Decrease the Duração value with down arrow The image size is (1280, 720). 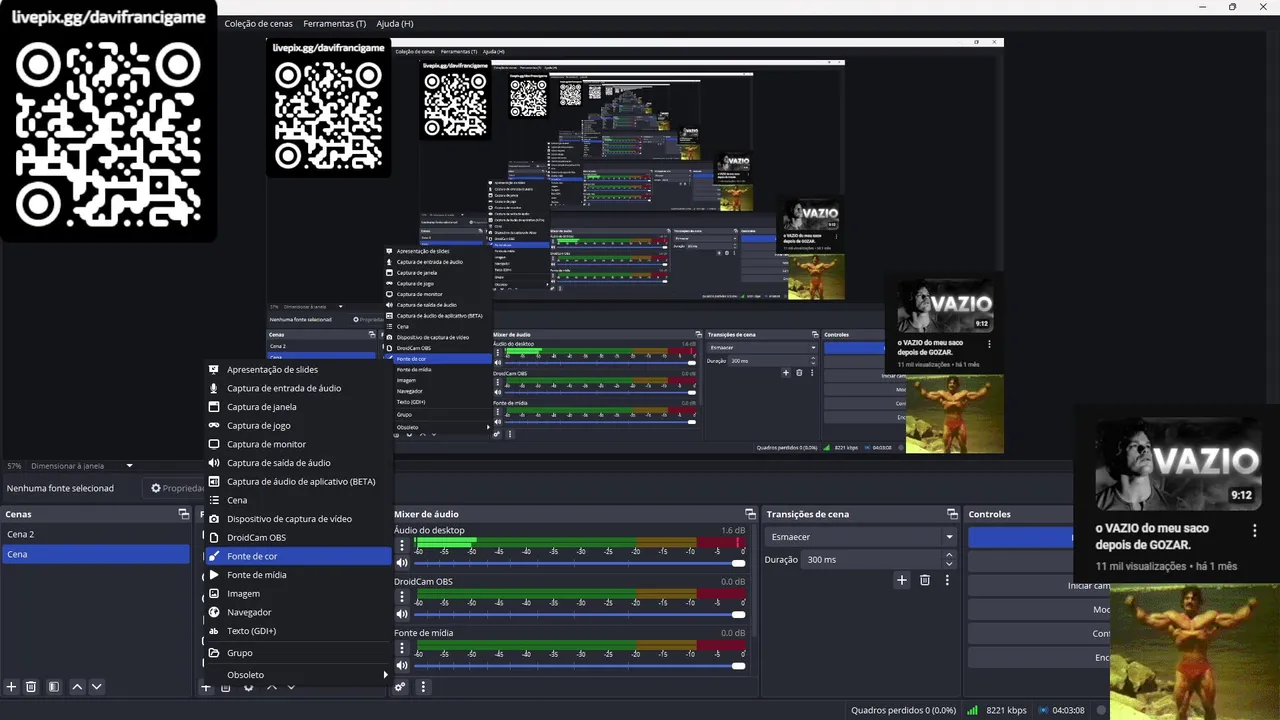click(x=949, y=564)
